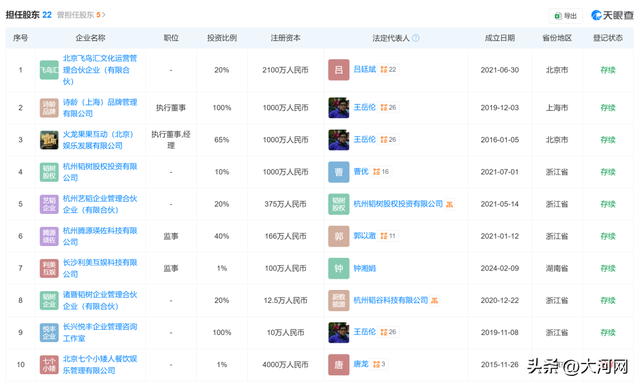This screenshot has width=640, height=386.
Task: Open 诸暨韬树企业管理合伙企业 link
Action: click(x=100, y=300)
